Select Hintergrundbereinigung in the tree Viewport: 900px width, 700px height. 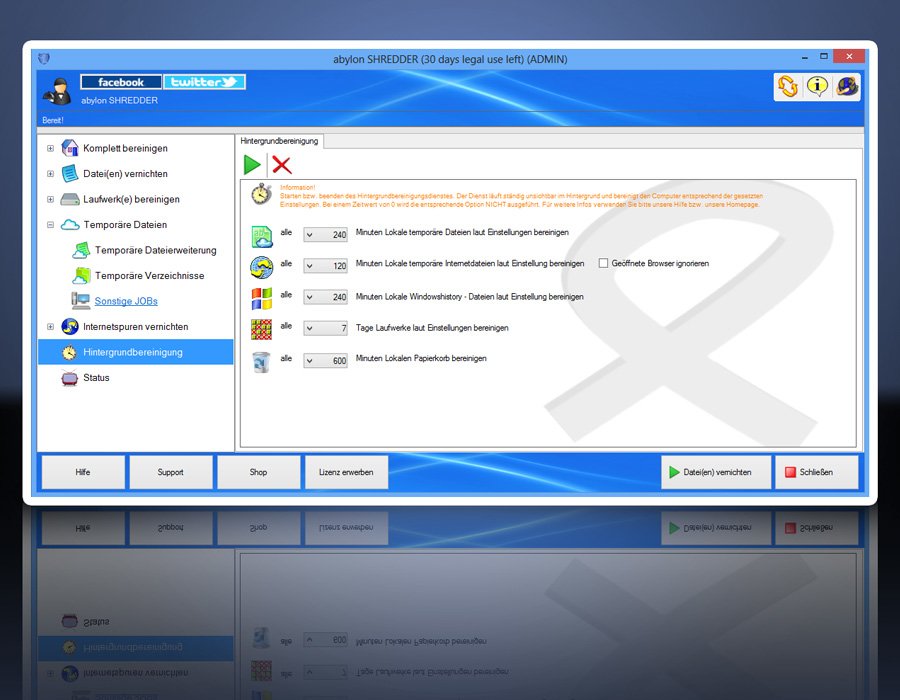135,352
